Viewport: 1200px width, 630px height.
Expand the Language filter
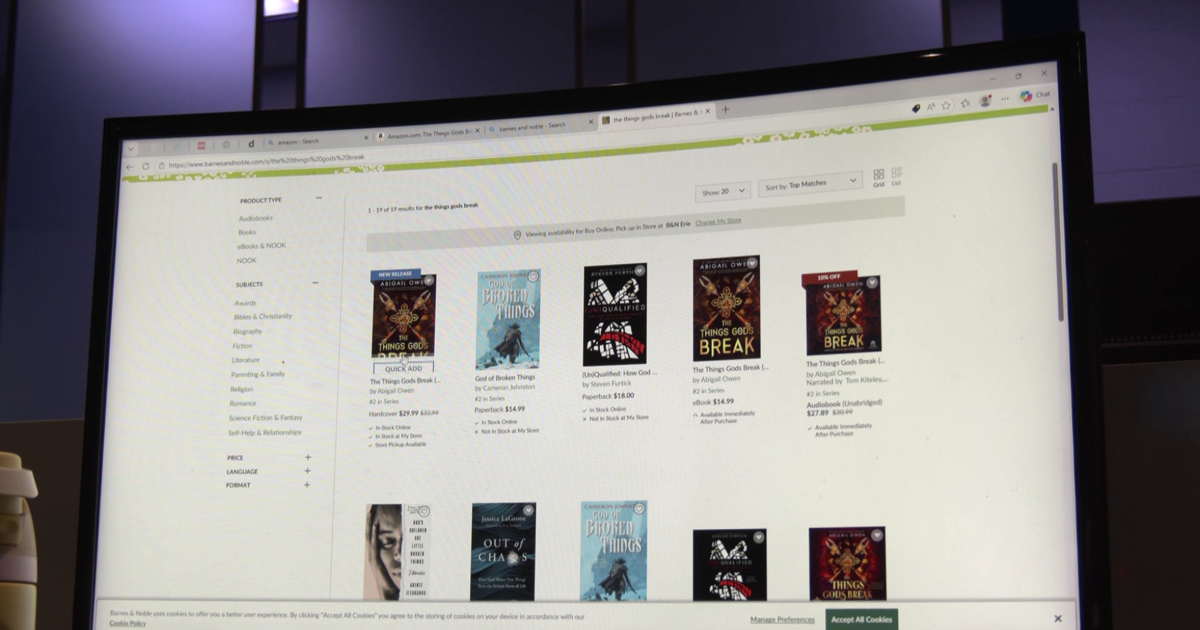[x=307, y=471]
